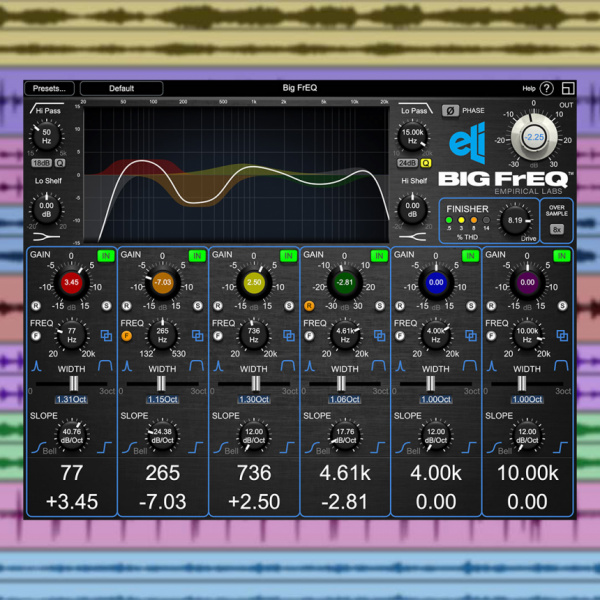Click the red gain knob showing 3.45
The width and height of the screenshot is (600, 600).
72,283
